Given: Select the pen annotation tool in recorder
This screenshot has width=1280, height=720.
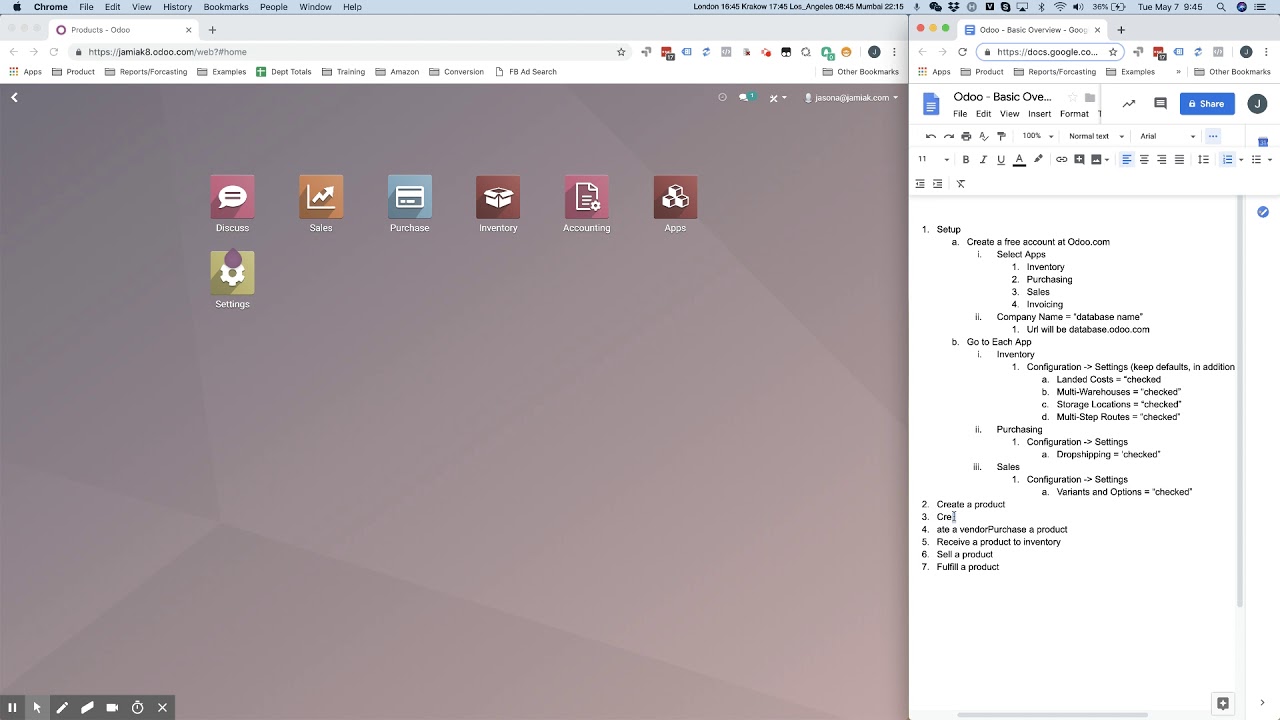Looking at the screenshot, I should pyautogui.click(x=62, y=707).
